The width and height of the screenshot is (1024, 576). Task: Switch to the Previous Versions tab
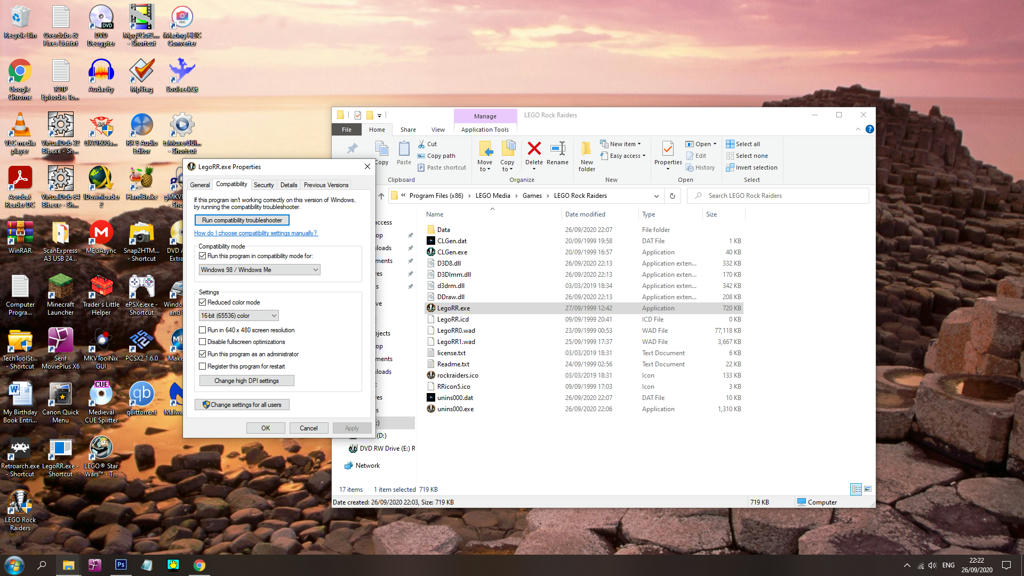[326, 185]
